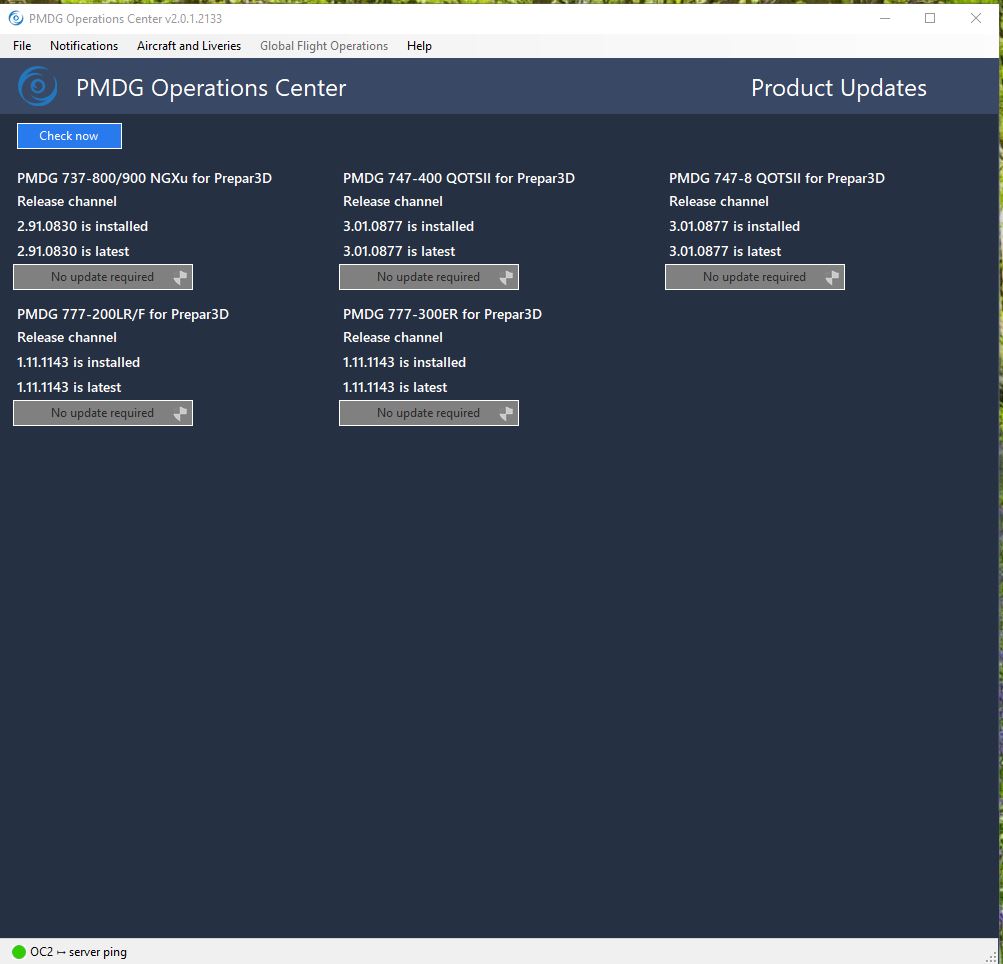Click No update required for 747-400 QOTSII
This screenshot has height=964, width=1003.
(x=428, y=277)
